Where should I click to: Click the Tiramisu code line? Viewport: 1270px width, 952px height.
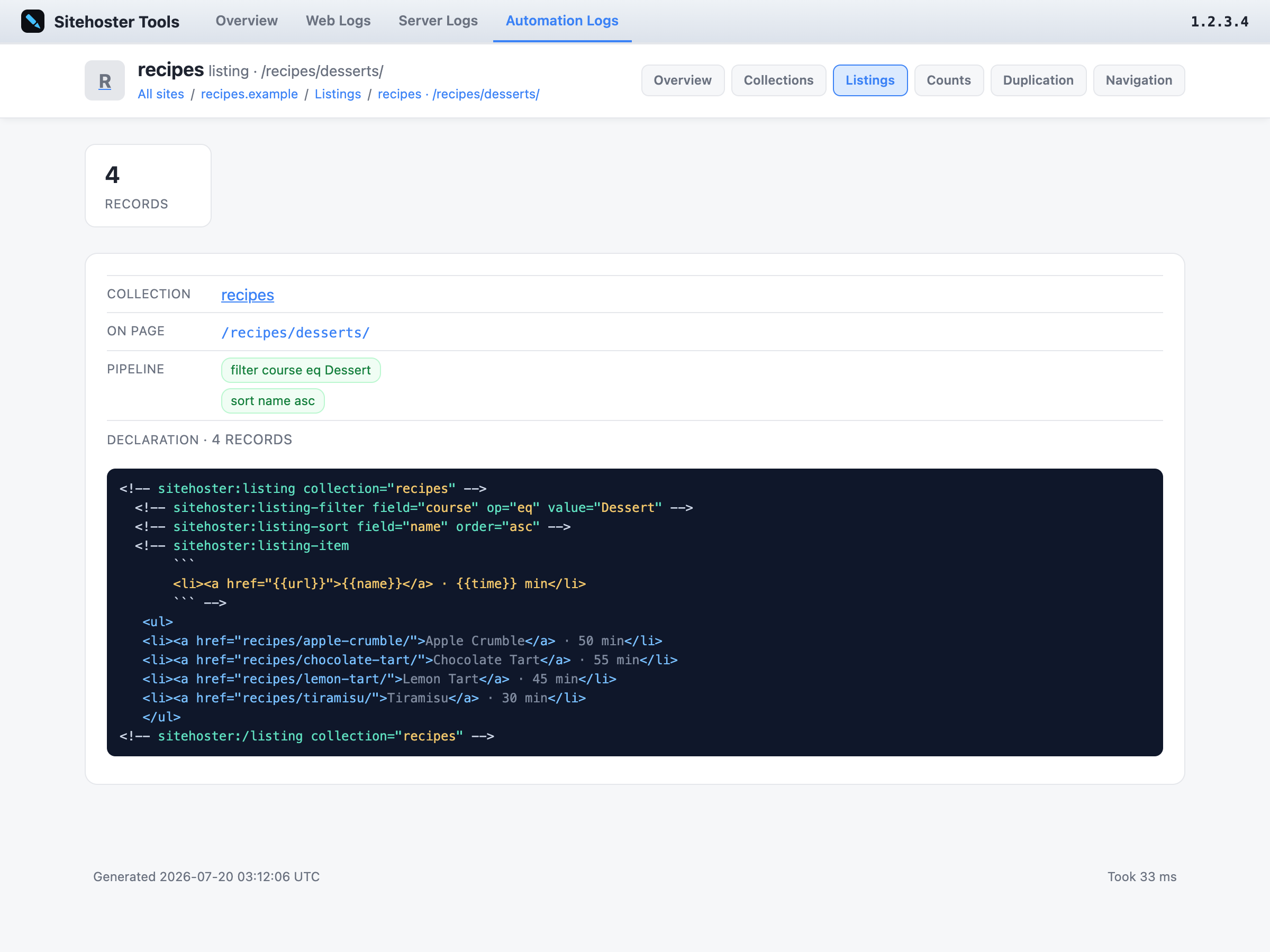pyautogui.click(x=364, y=698)
